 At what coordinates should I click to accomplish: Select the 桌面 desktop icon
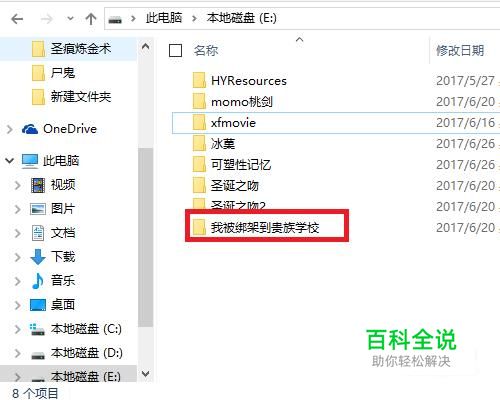coord(38,305)
